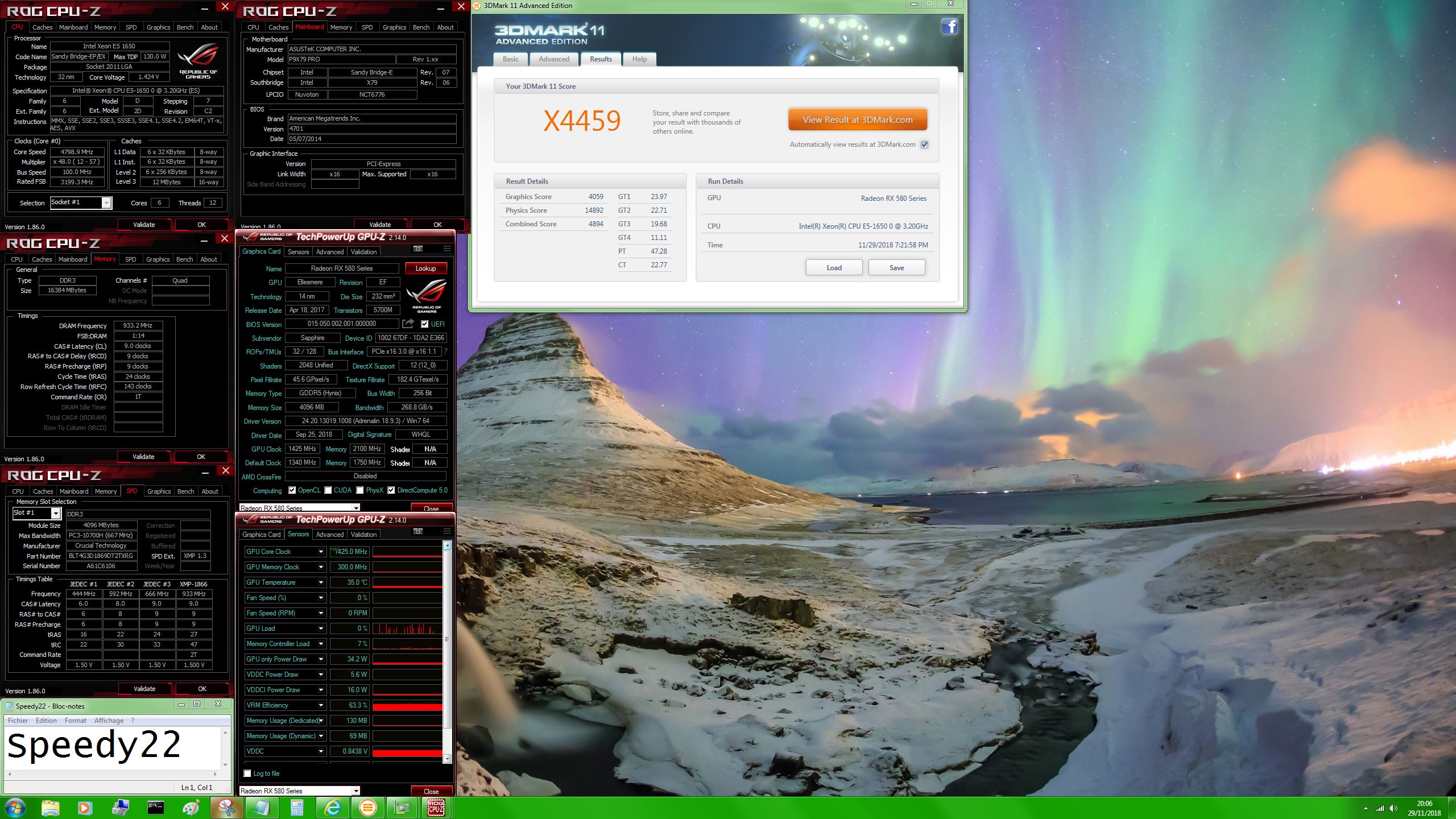
Task: Switch to Advanced tab in 3DMark
Action: tap(554, 59)
